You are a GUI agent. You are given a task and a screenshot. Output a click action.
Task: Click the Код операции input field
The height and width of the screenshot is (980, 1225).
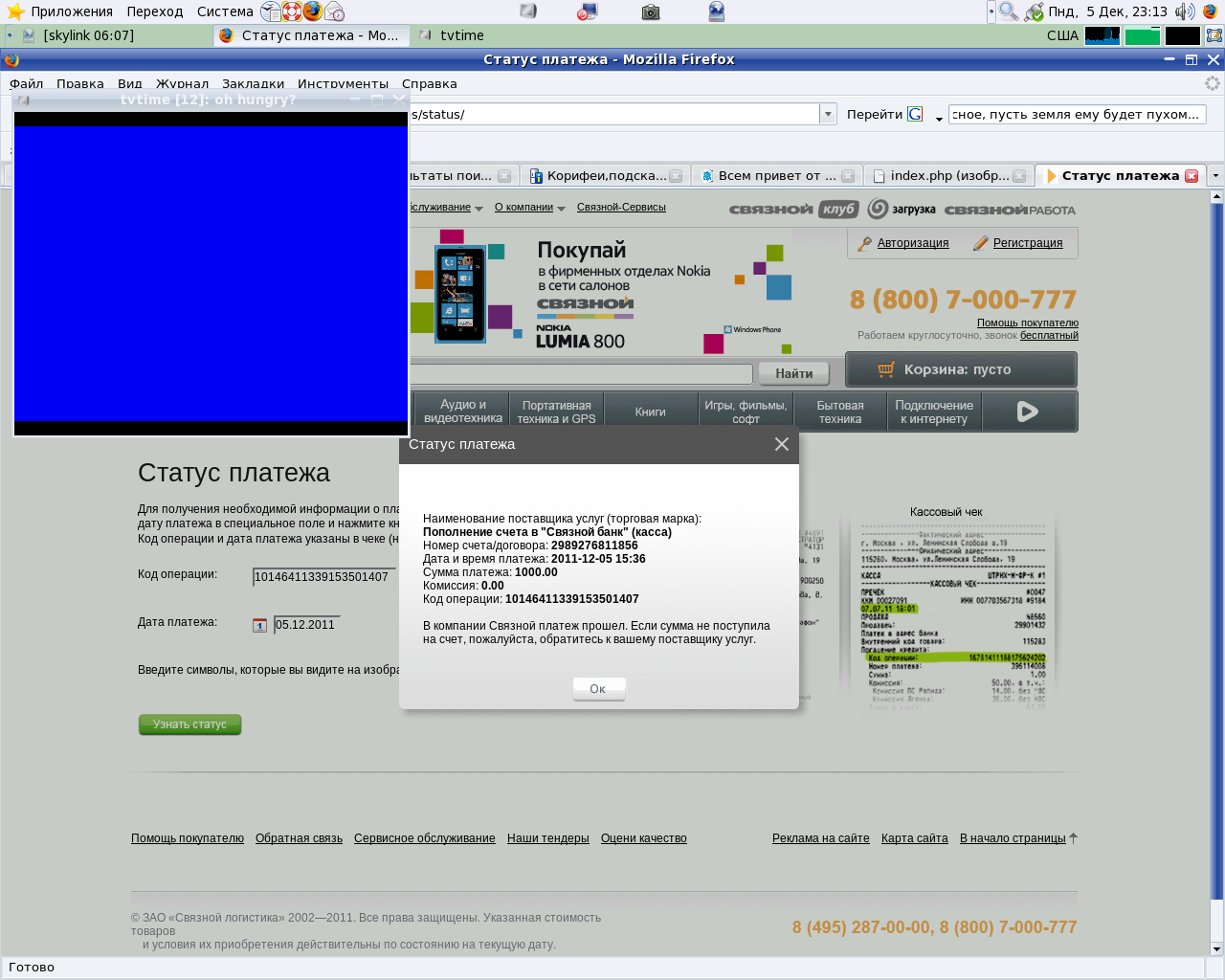point(324,577)
